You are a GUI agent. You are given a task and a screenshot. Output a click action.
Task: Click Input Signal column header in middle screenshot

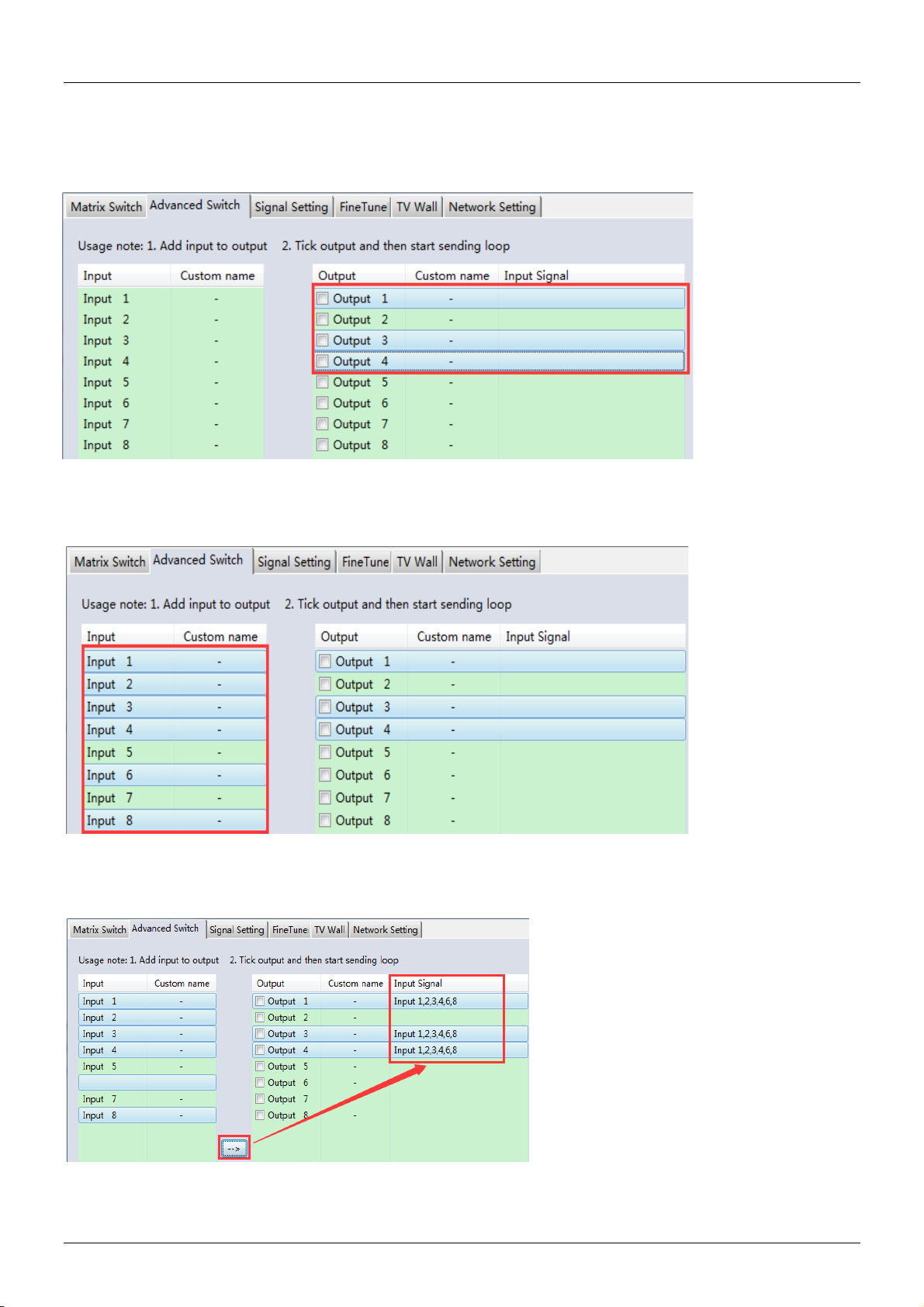tap(594, 637)
